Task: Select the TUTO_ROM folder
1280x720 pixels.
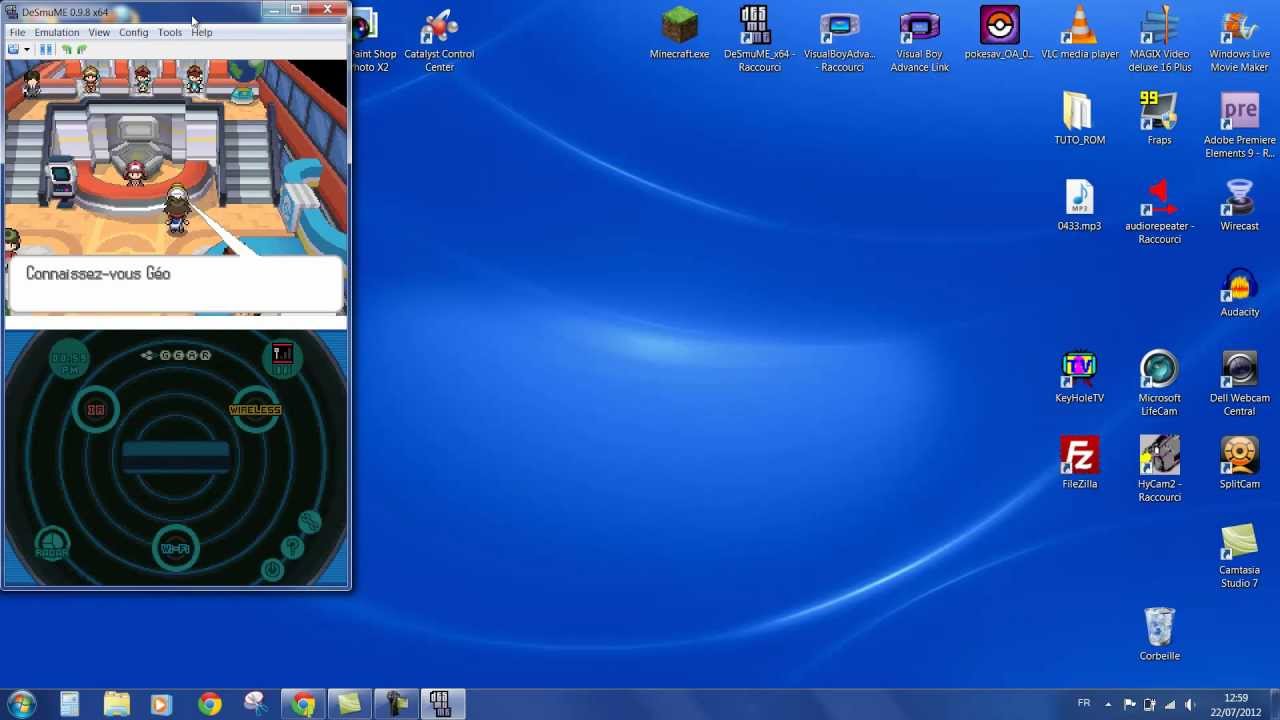Action: pos(1080,119)
